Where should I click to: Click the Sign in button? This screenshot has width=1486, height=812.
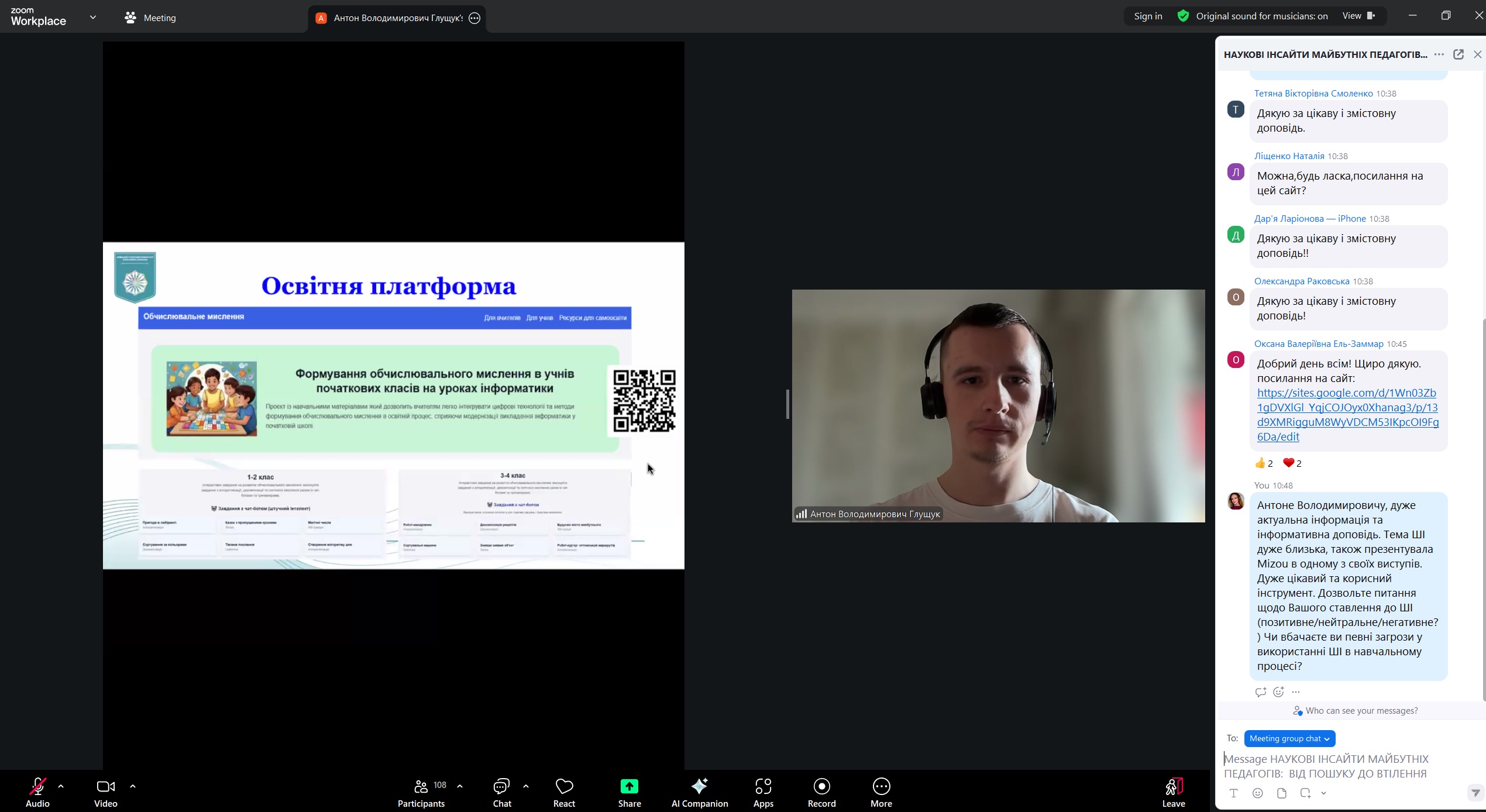coord(1148,16)
